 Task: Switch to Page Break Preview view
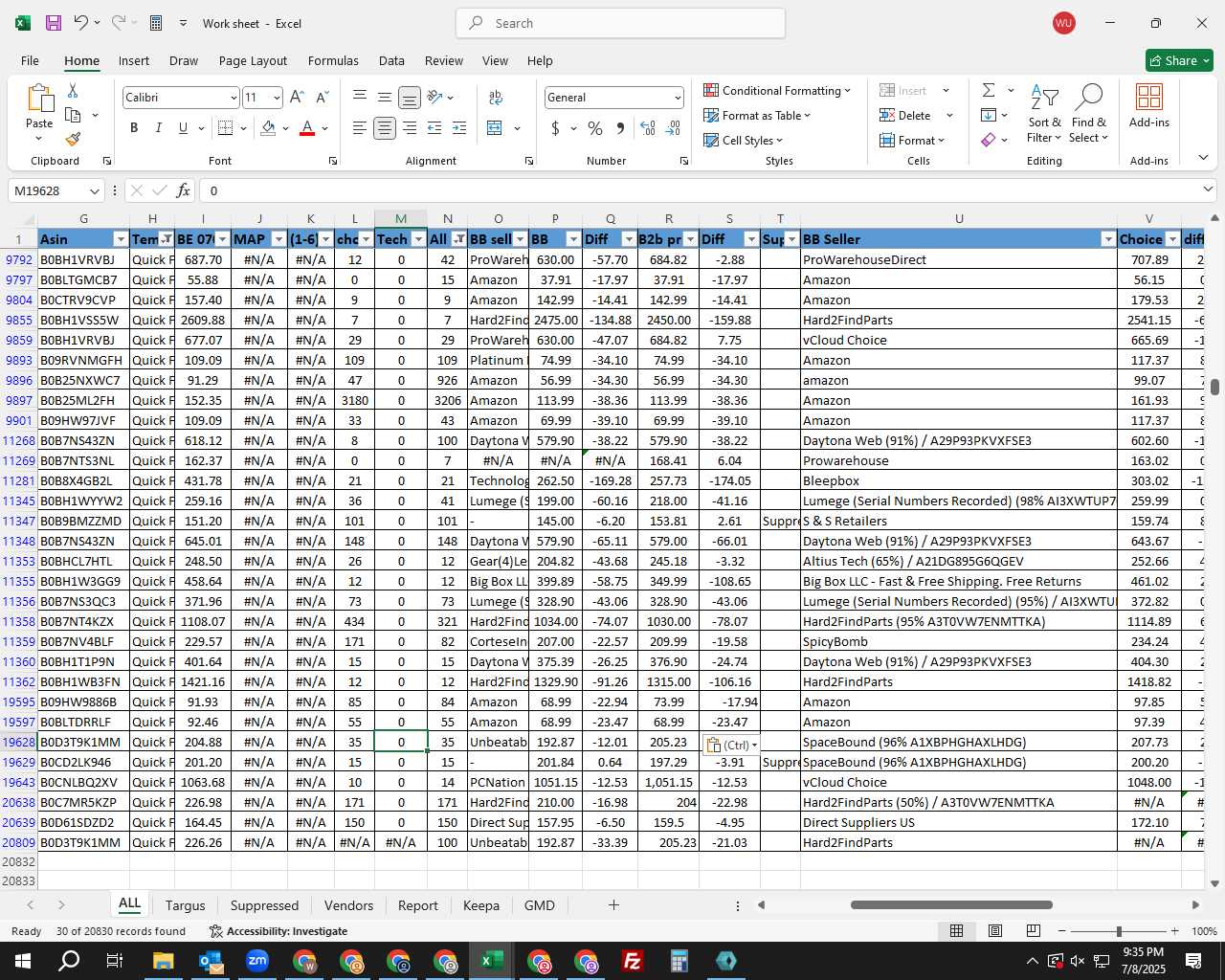click(1033, 931)
